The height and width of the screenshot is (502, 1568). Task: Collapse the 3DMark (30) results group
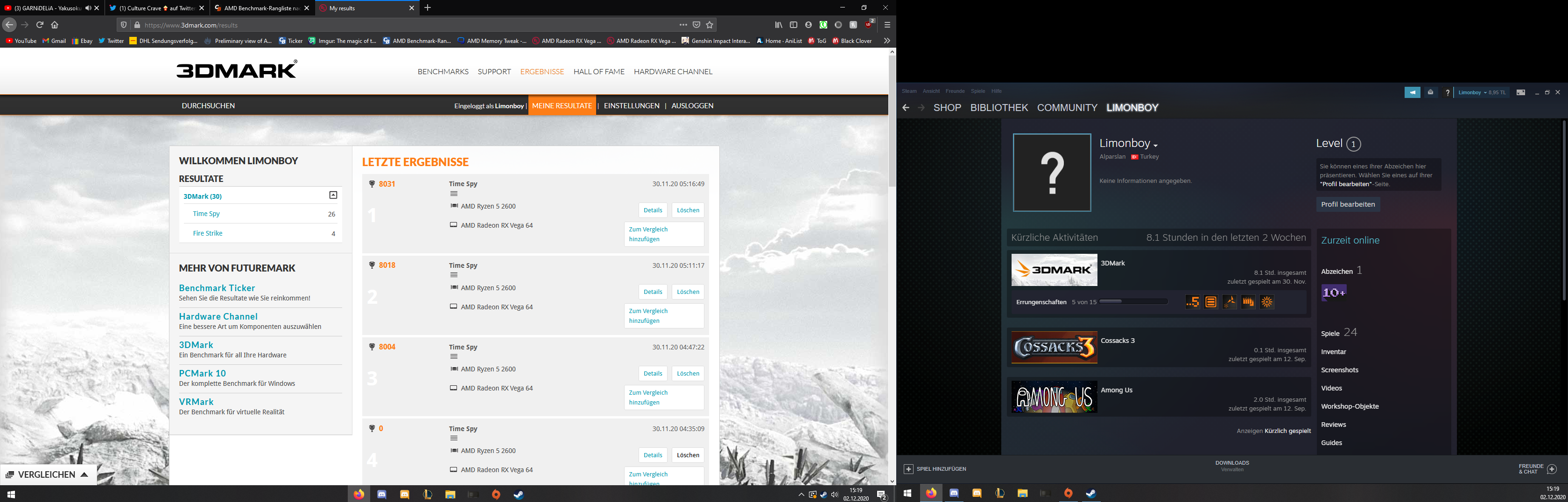click(333, 195)
